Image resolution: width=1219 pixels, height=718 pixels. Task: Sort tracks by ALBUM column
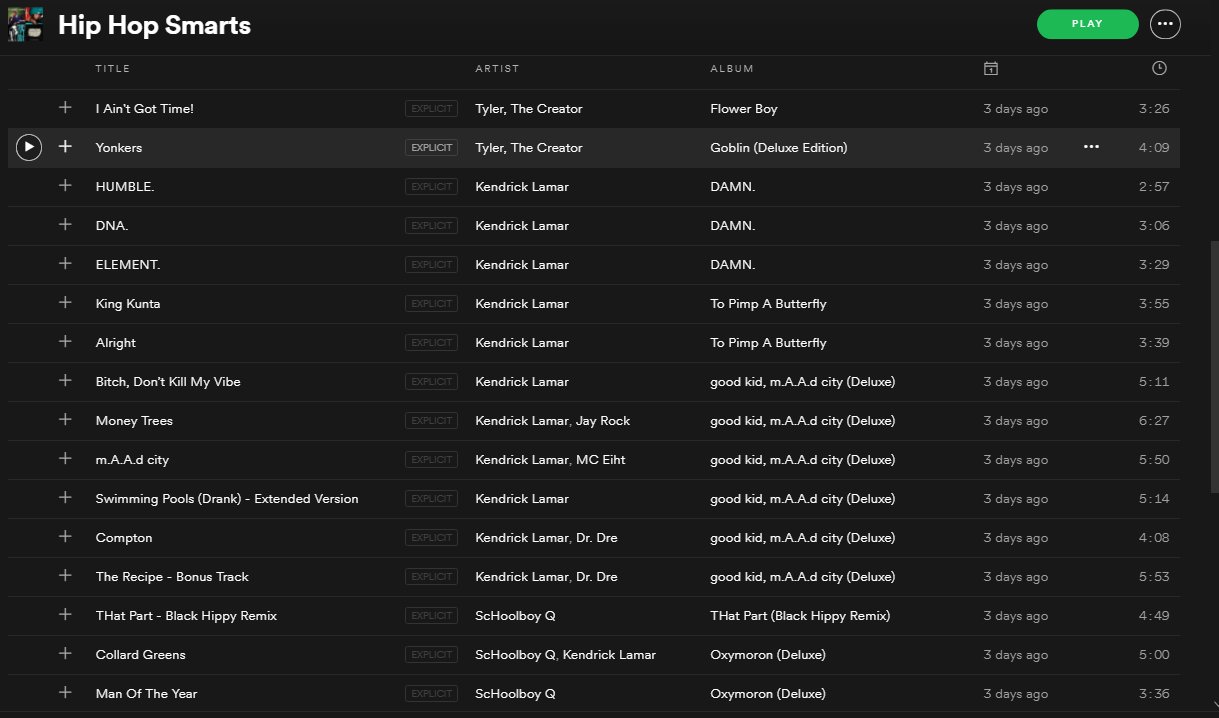732,69
